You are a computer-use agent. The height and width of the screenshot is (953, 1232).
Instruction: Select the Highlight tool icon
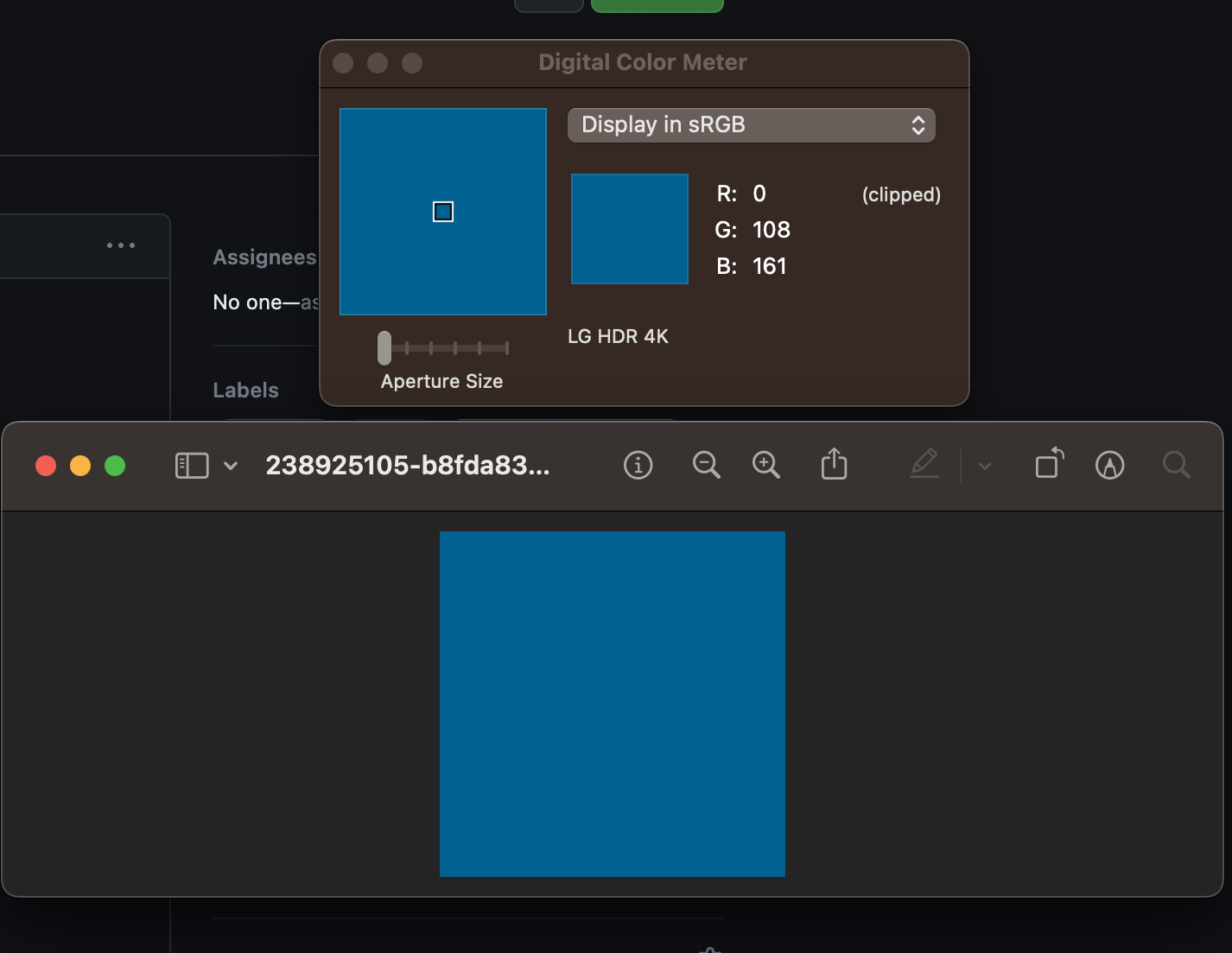(x=1109, y=465)
